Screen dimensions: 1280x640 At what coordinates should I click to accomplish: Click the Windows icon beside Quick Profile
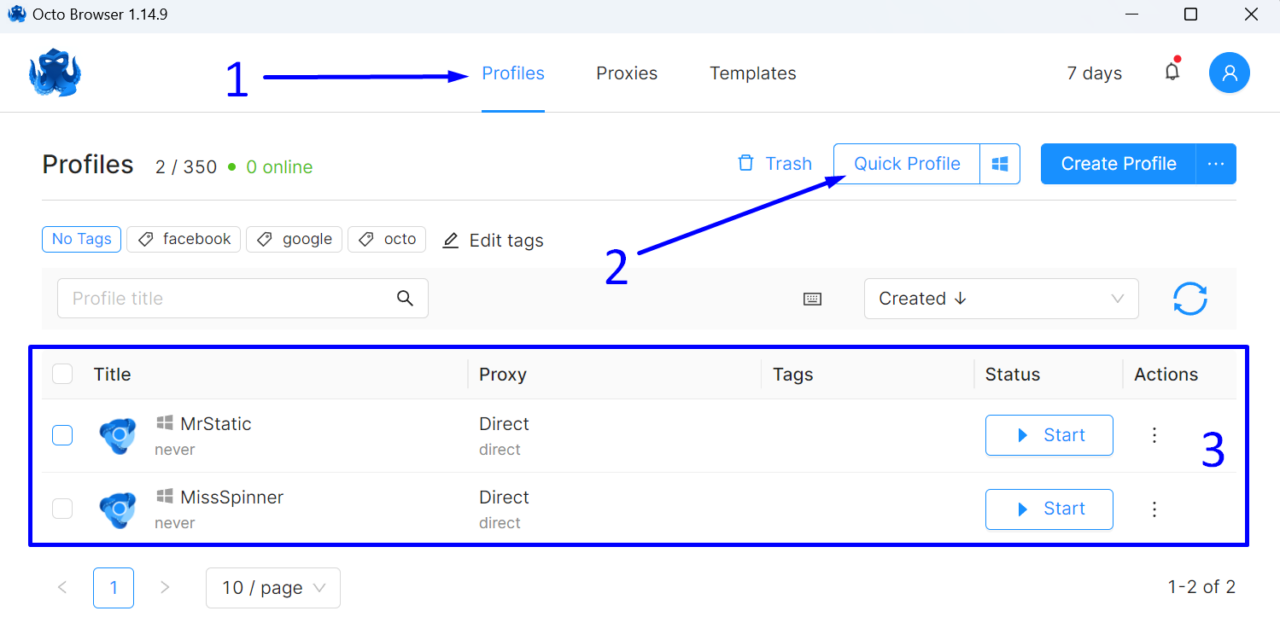tap(1000, 163)
